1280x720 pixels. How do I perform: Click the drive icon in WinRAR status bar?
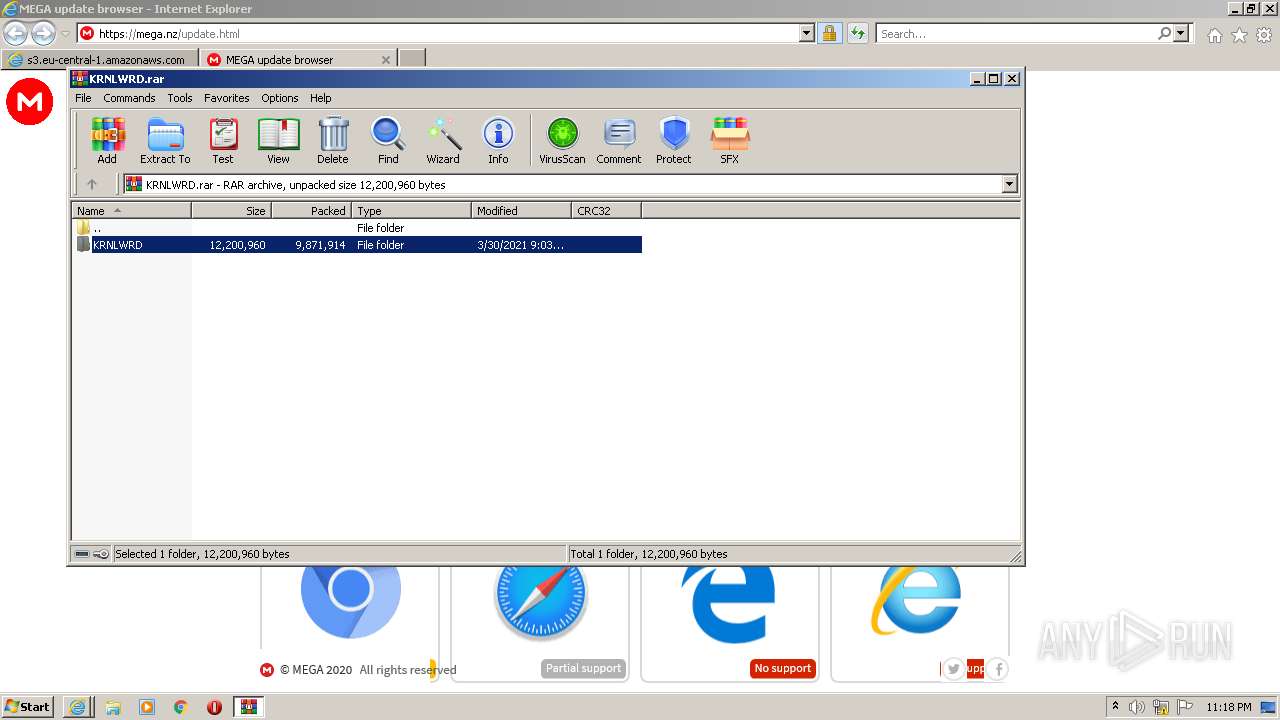point(82,554)
